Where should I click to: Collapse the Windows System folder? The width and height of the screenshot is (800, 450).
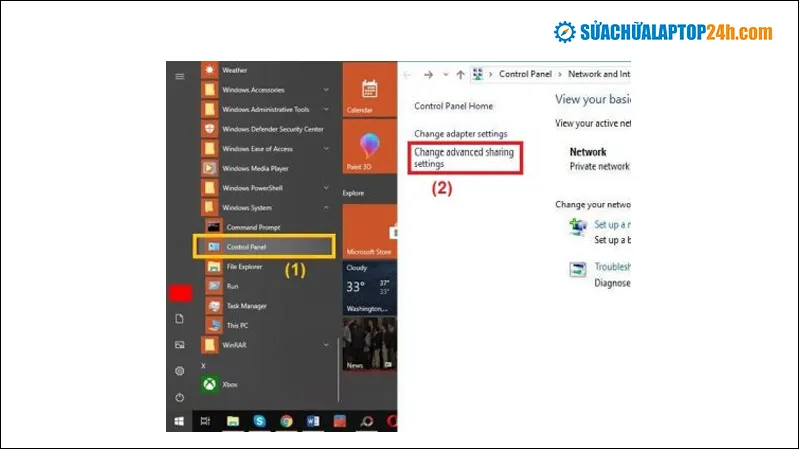click(326, 208)
